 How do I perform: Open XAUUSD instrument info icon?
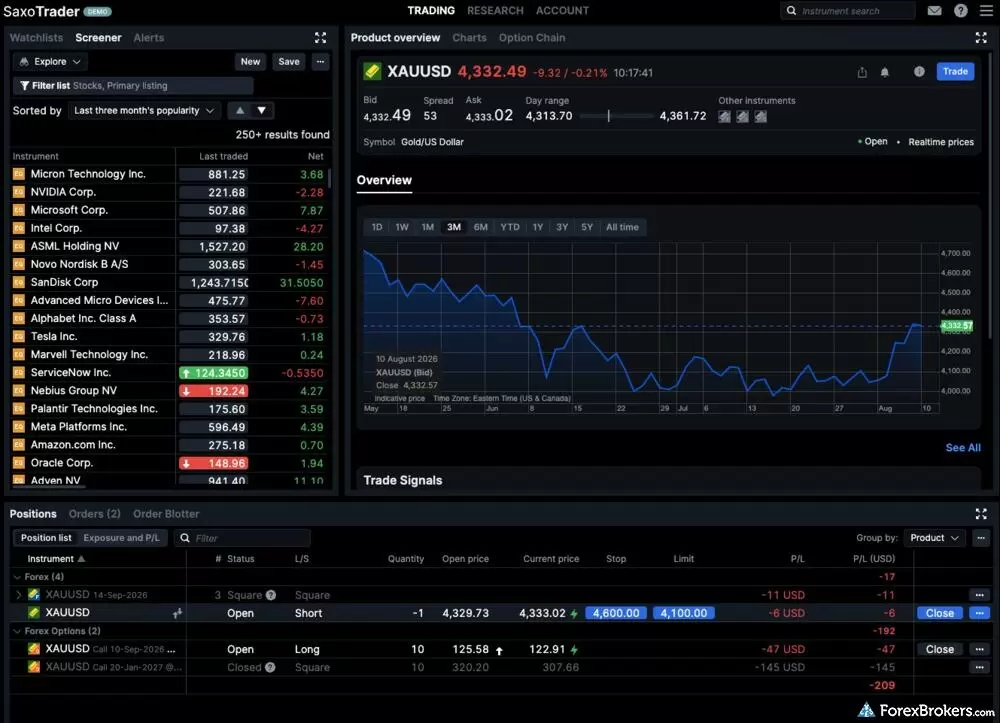[x=918, y=71]
